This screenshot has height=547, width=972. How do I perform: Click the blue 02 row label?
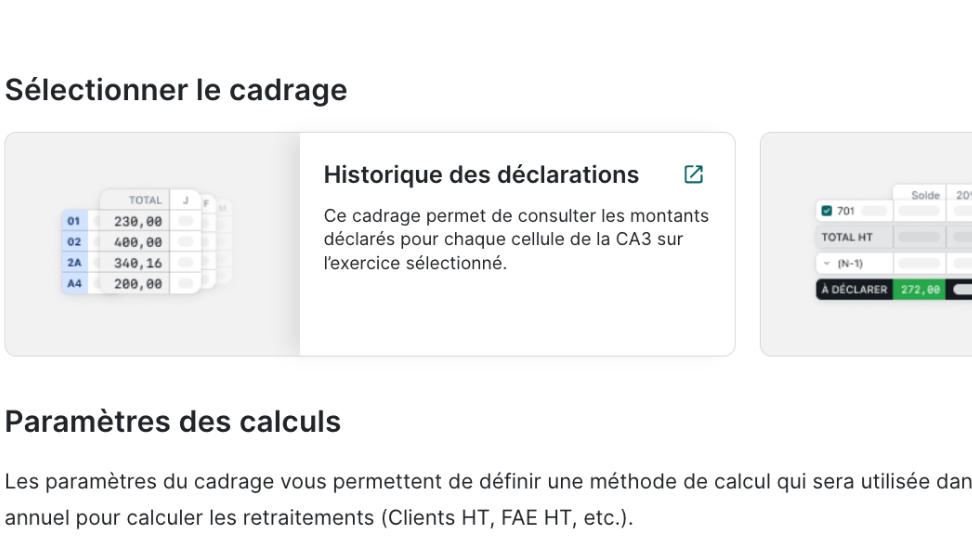coord(74,242)
